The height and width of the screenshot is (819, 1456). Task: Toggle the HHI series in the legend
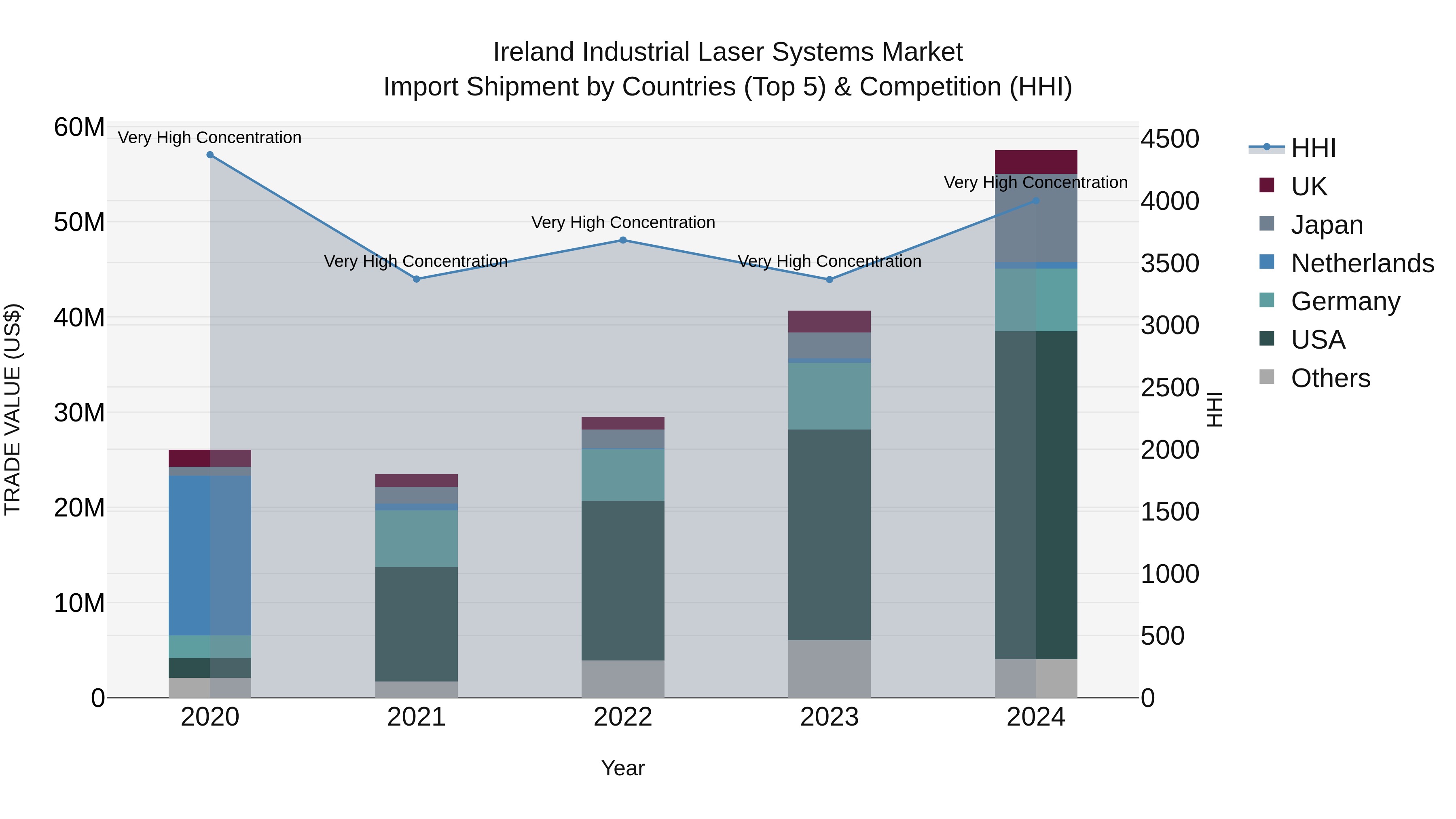click(x=1292, y=148)
